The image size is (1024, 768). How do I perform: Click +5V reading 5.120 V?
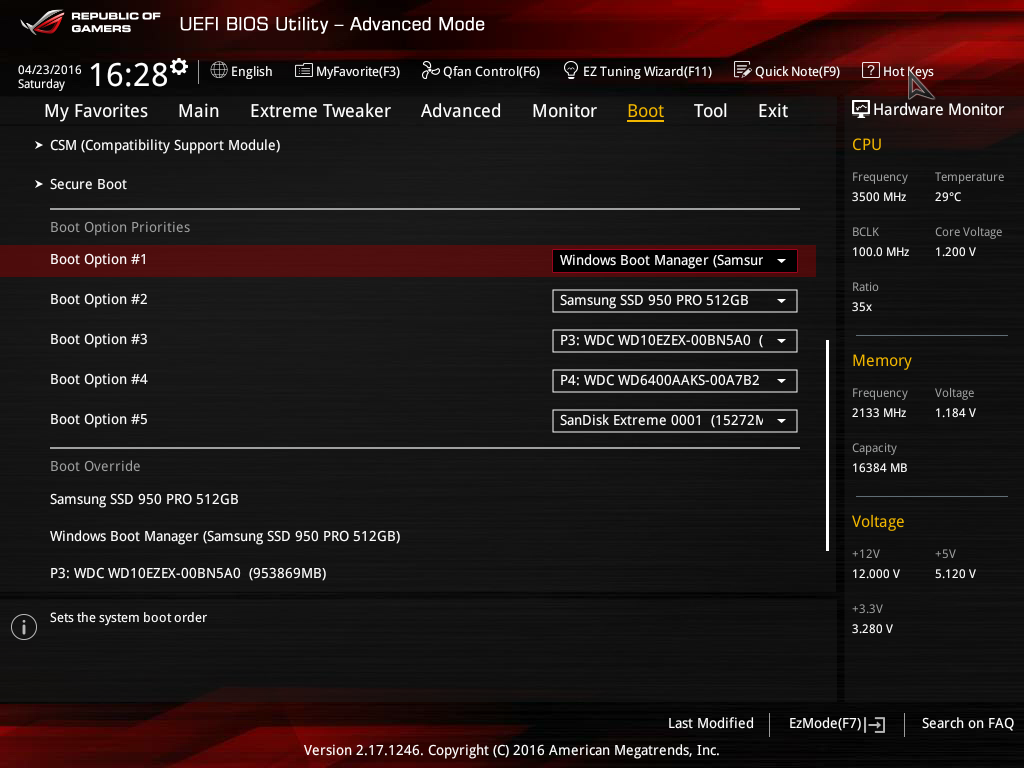[955, 574]
